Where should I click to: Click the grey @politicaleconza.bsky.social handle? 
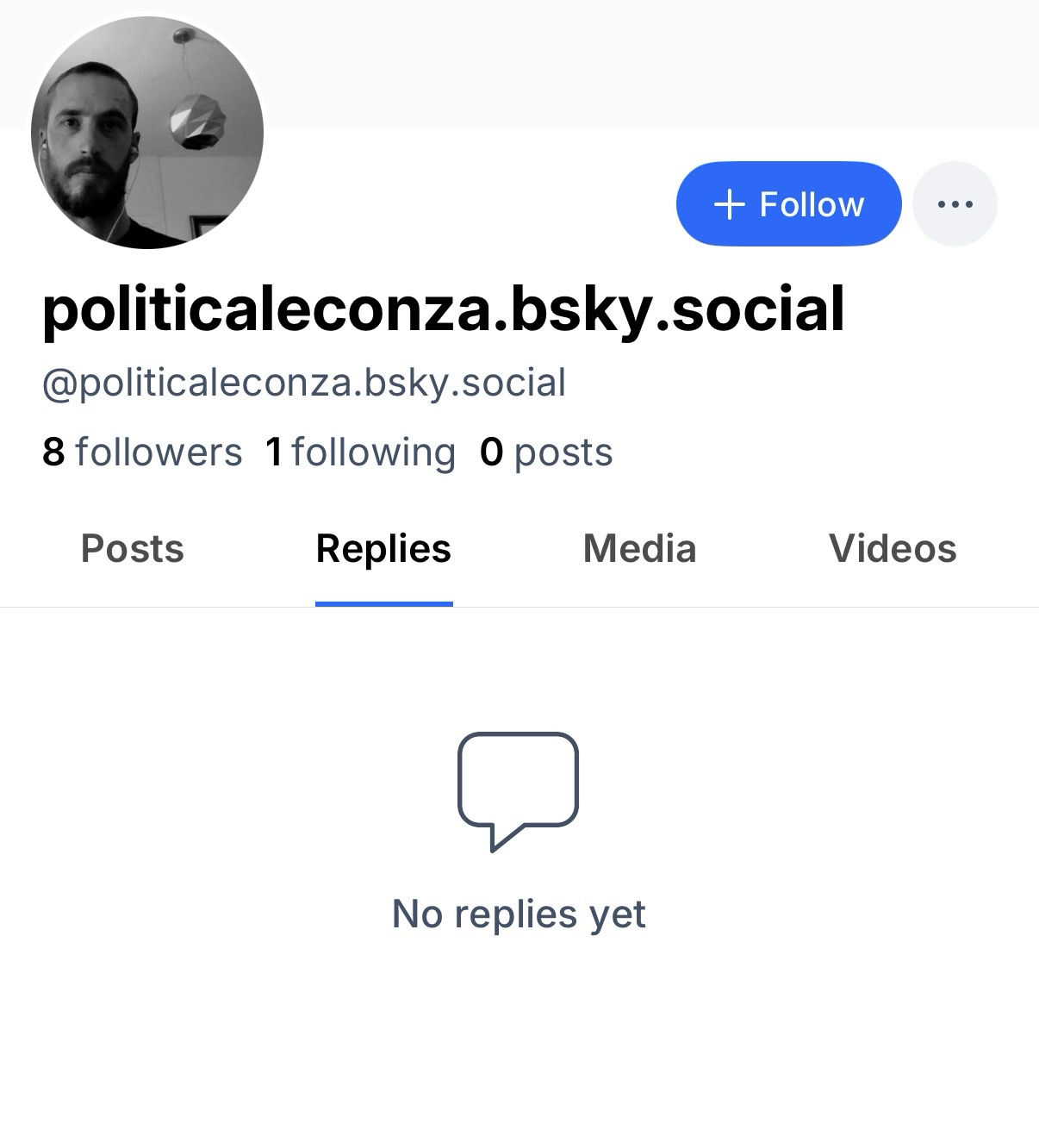coord(304,383)
